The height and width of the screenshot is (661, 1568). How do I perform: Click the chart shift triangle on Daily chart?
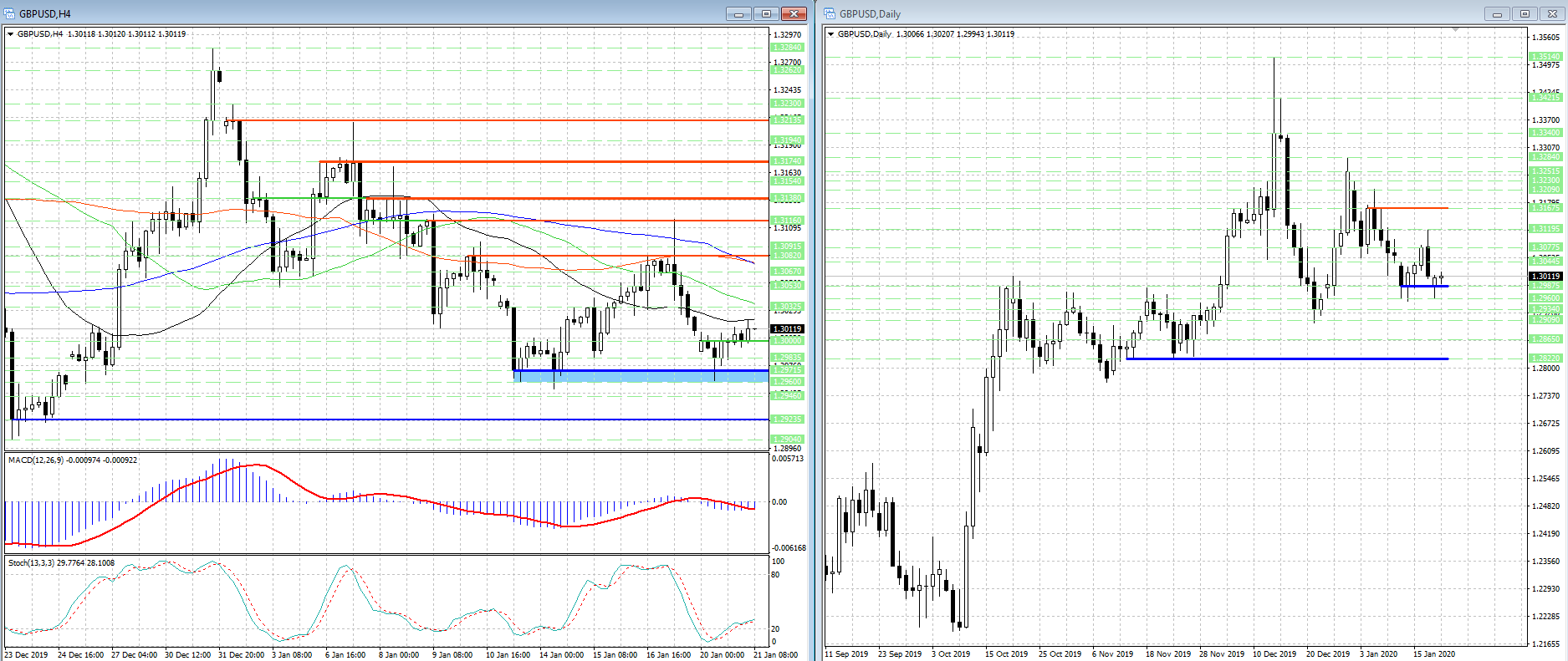(x=1455, y=29)
